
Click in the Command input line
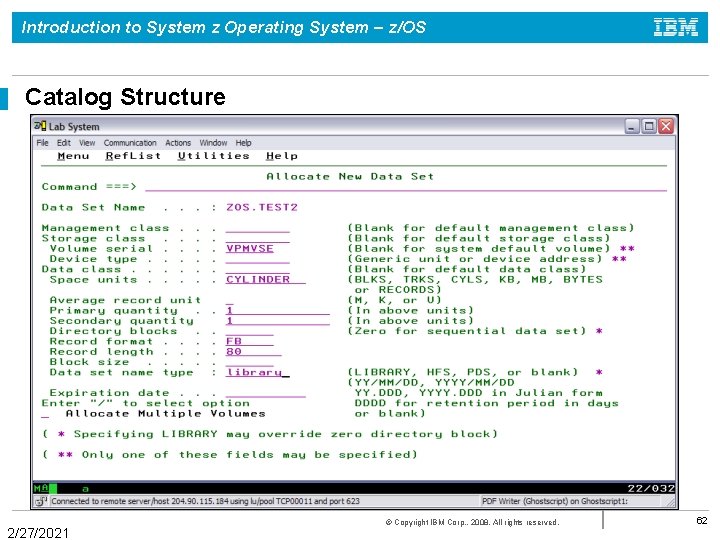pyautogui.click(x=406, y=186)
